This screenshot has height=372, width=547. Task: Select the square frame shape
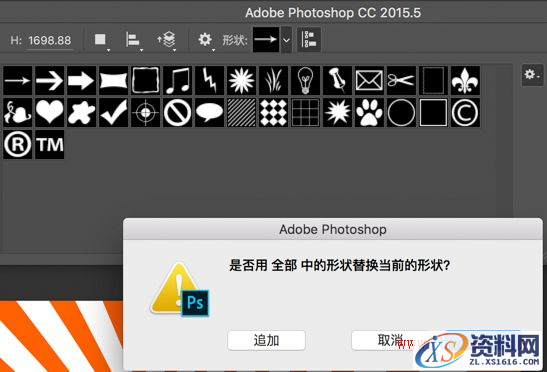click(x=433, y=112)
